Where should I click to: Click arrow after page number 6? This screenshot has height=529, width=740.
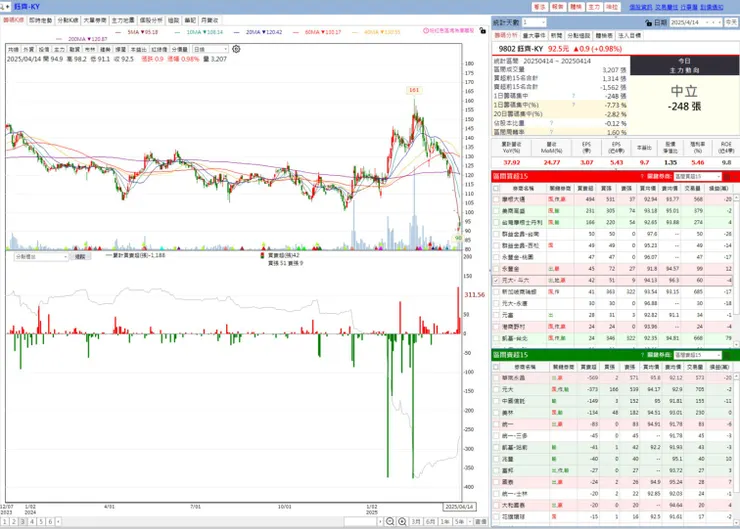58,521
